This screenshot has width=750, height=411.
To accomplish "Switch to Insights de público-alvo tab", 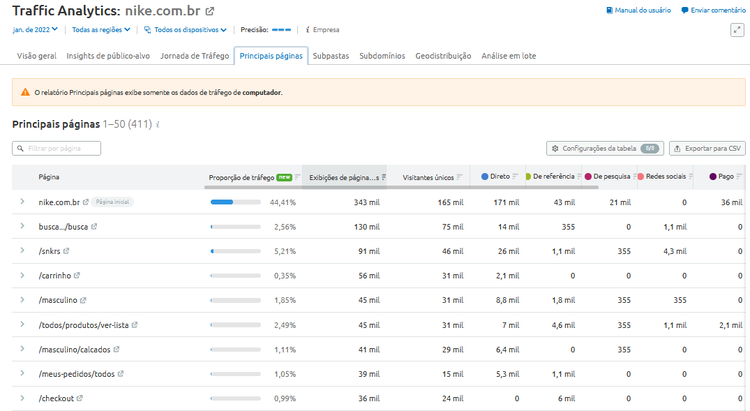I will (108, 56).
